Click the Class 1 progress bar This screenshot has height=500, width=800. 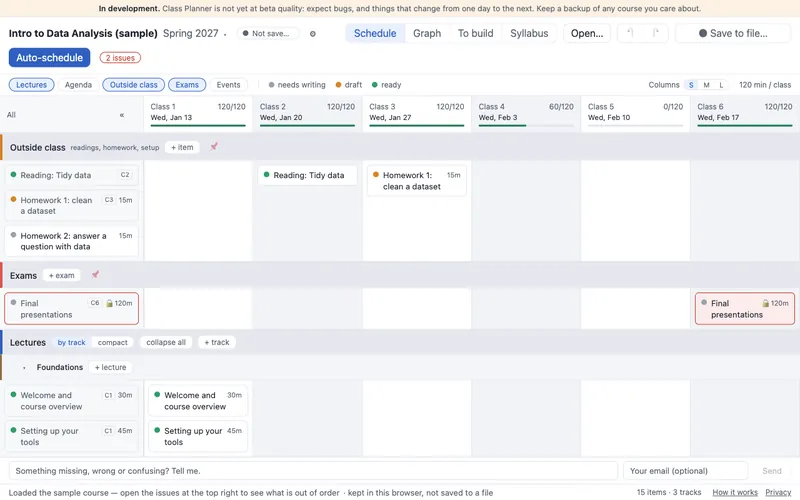point(198,126)
